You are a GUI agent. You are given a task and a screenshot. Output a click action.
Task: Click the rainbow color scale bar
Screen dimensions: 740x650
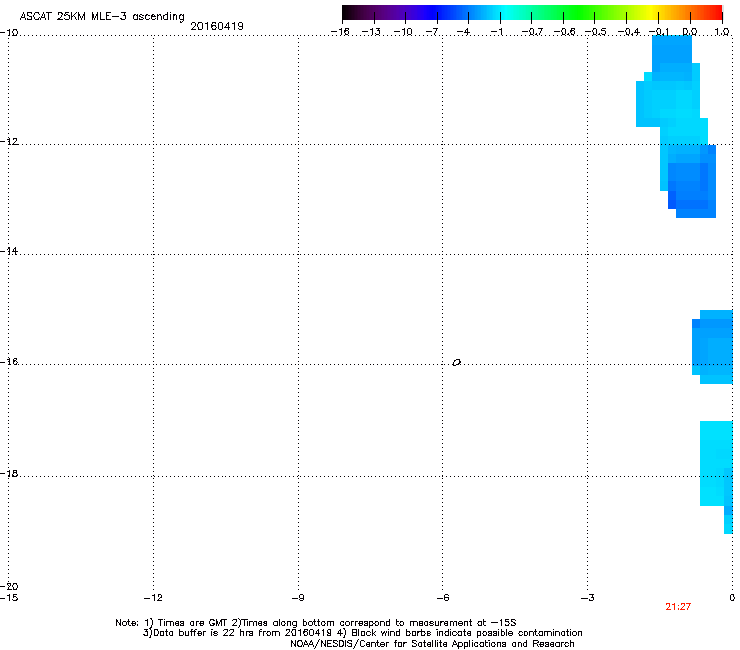532,12
